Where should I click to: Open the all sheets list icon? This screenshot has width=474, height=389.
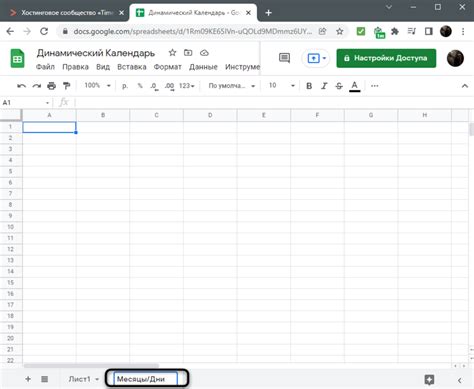click(x=45, y=379)
